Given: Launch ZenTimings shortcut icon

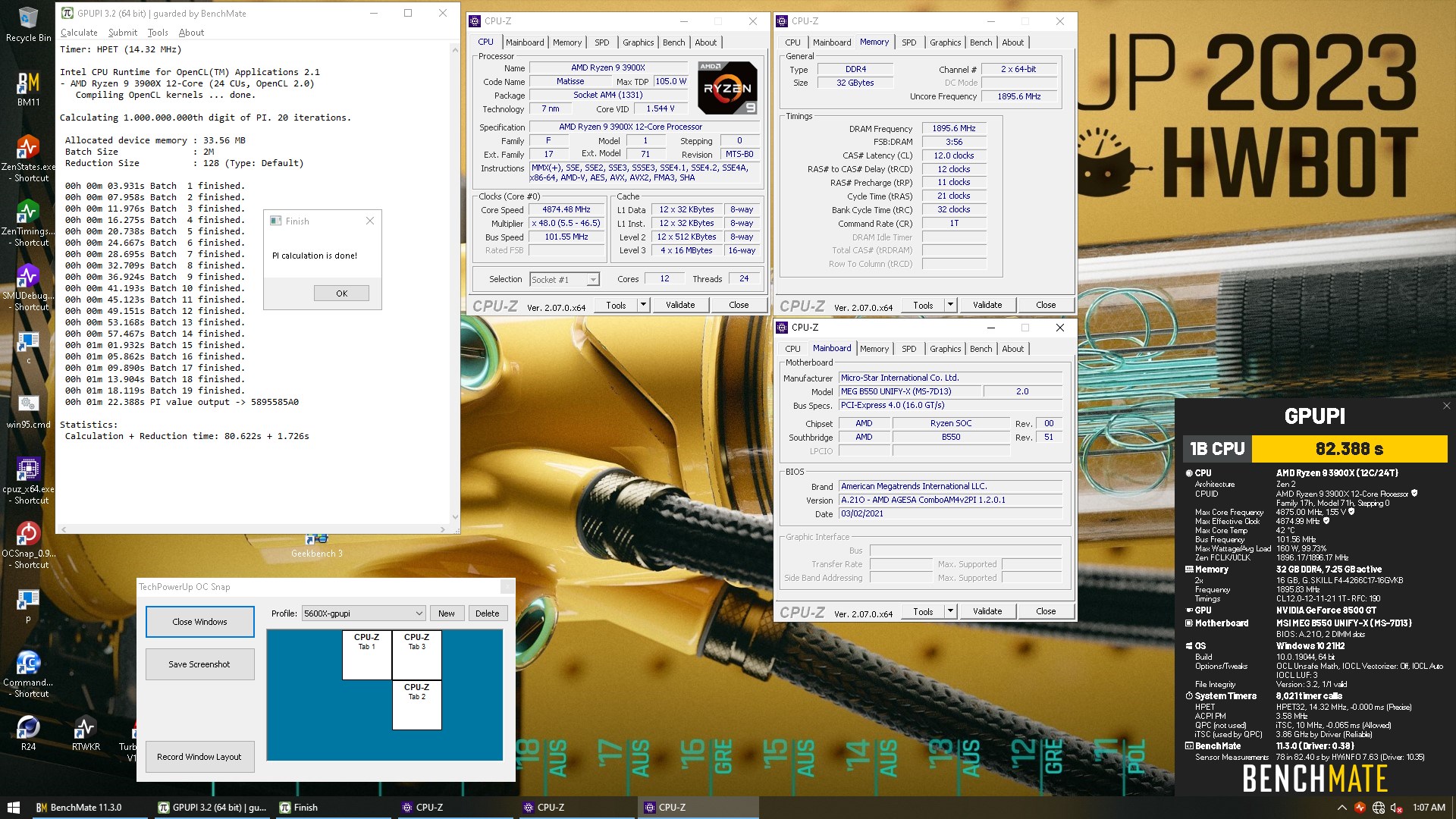Looking at the screenshot, I should click(28, 222).
